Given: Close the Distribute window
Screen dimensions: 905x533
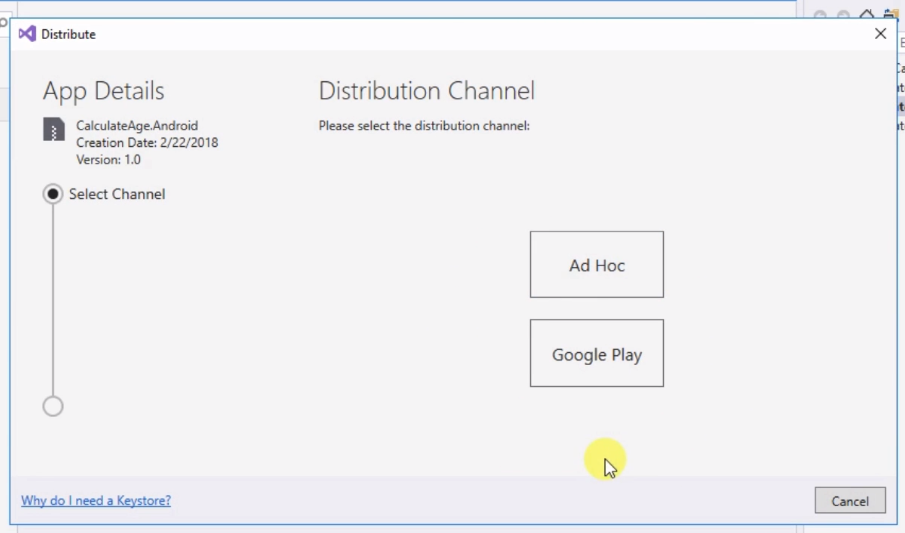Looking at the screenshot, I should 880,33.
